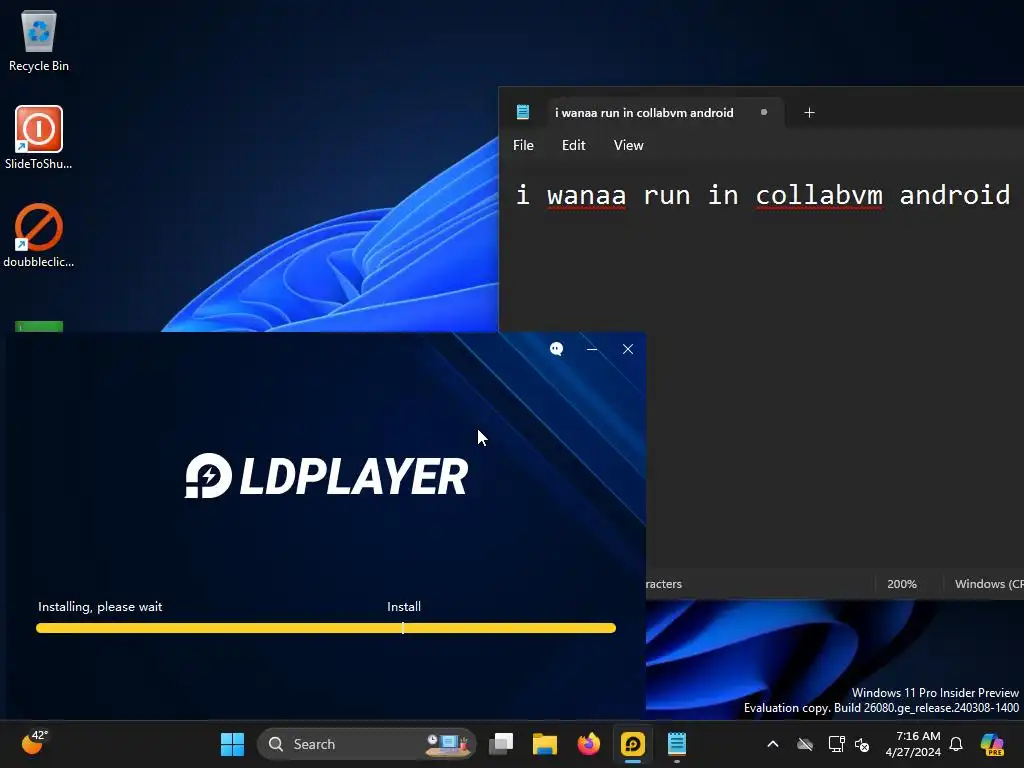Click the Windows line-ending entry in Notepad status bar
The height and width of the screenshot is (768, 1024).
[x=989, y=584]
